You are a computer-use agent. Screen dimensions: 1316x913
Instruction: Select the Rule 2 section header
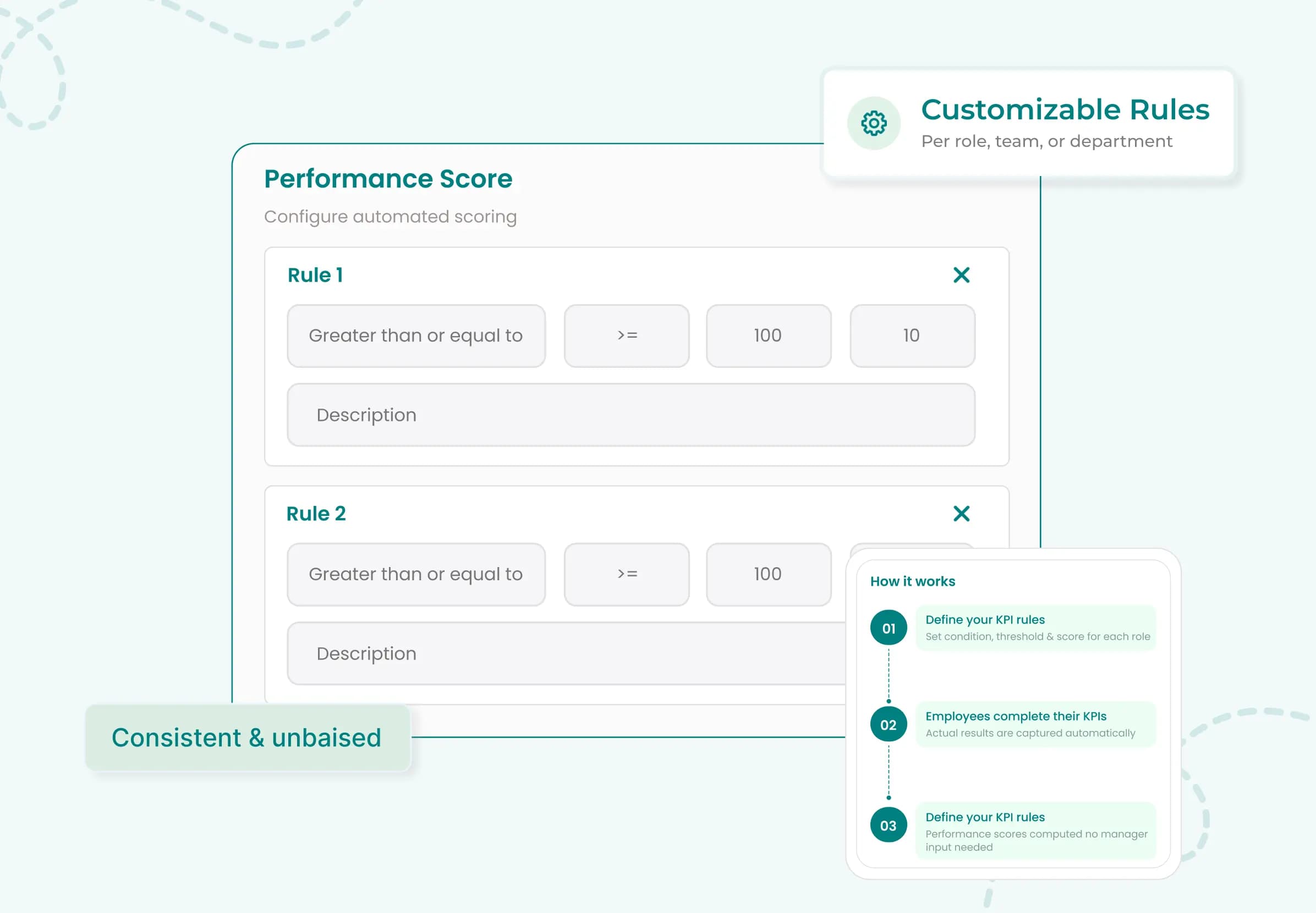click(316, 513)
